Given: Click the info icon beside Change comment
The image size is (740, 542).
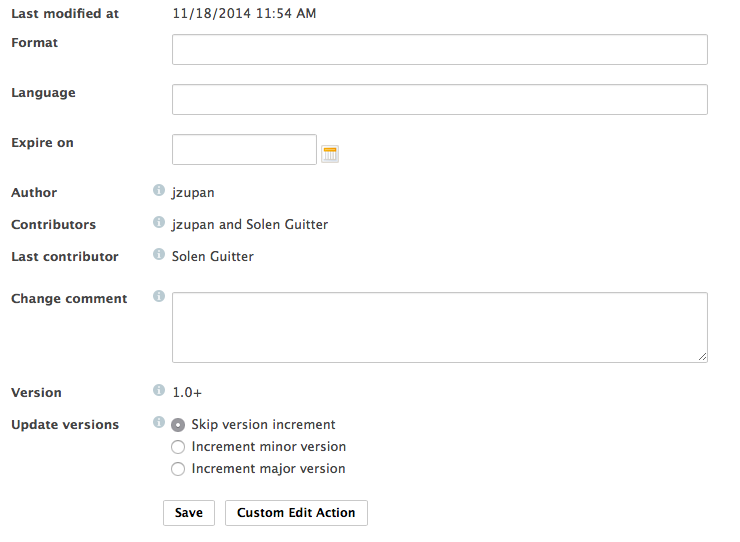Looking at the screenshot, I should pos(159,296).
